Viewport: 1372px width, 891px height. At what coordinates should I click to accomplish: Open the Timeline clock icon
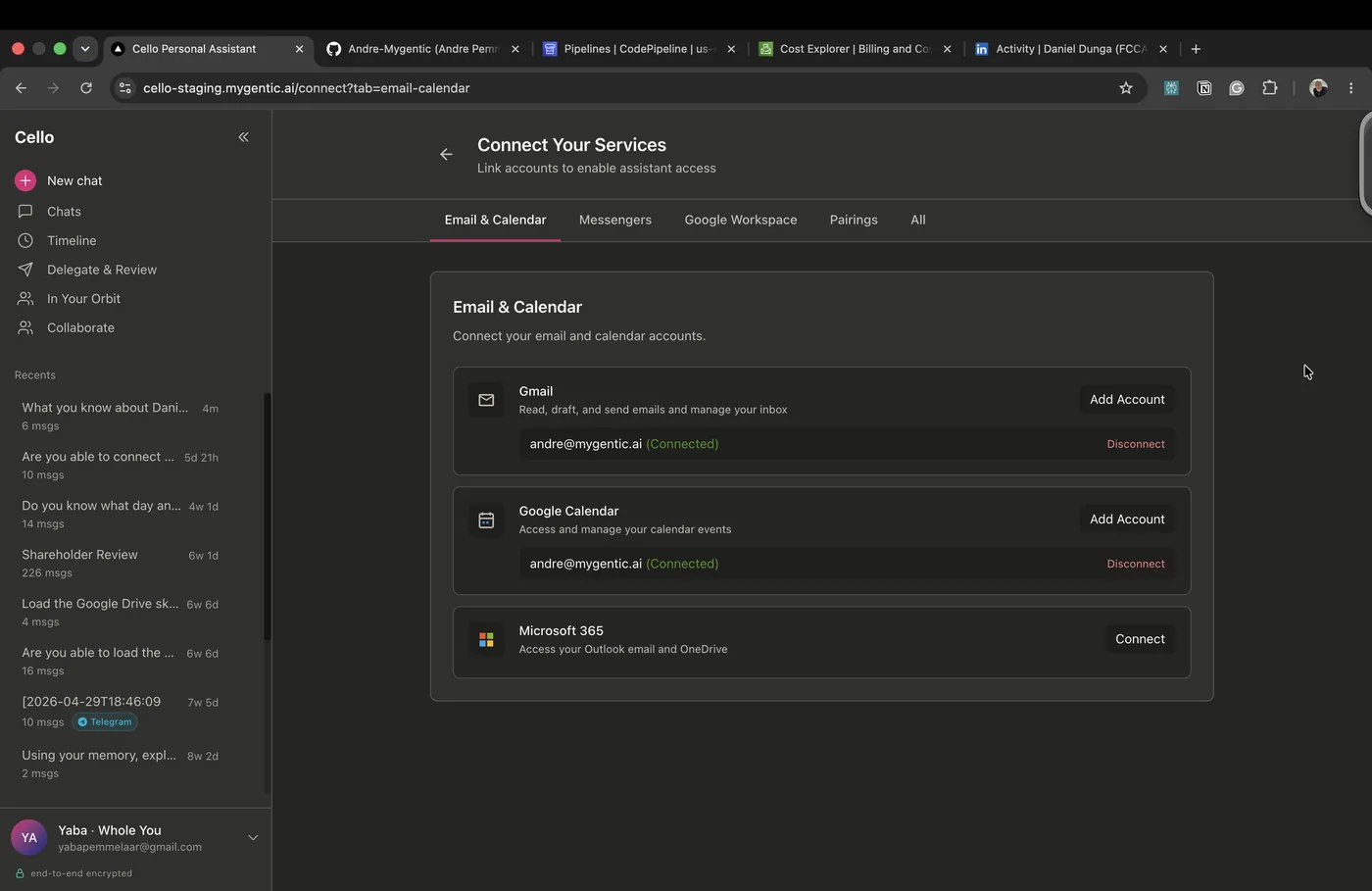click(25, 240)
